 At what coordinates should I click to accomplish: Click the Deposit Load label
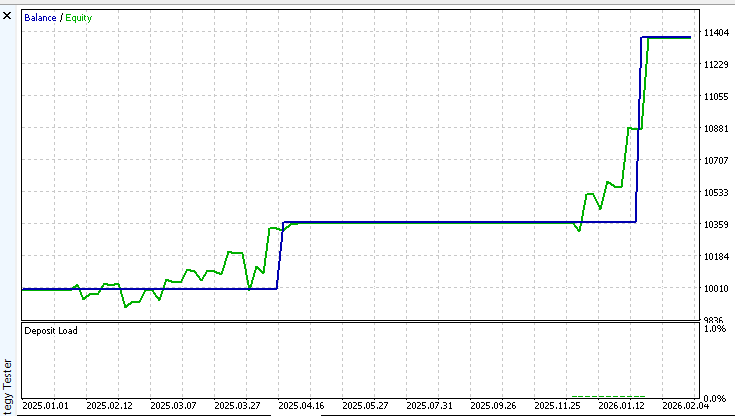(x=51, y=331)
